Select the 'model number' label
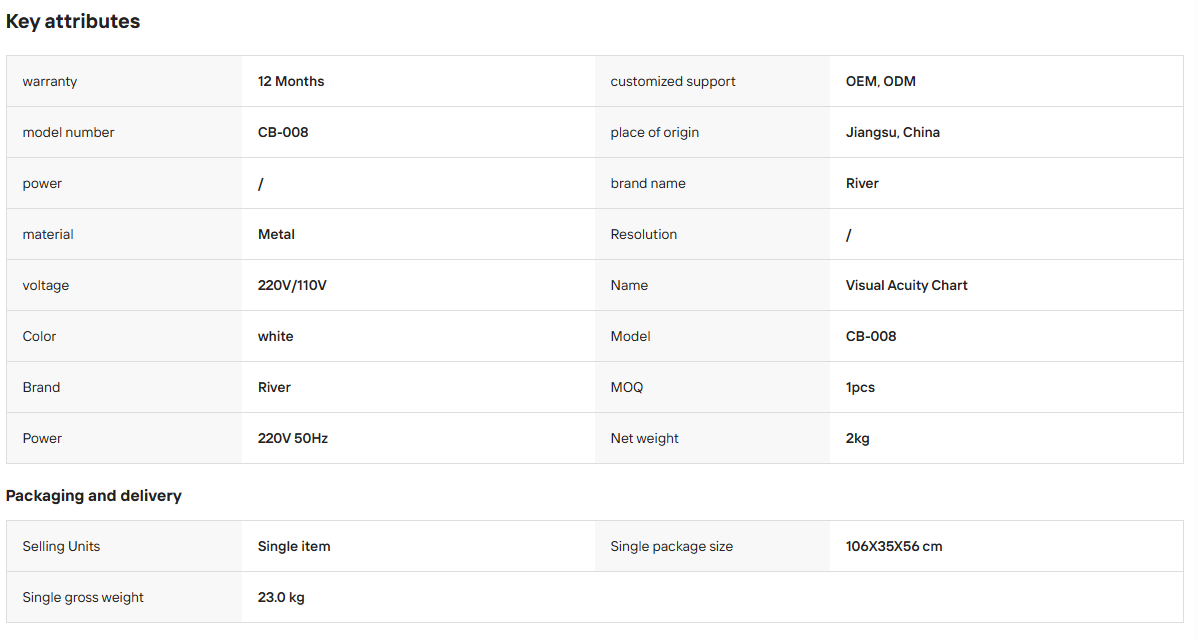 pyautogui.click(x=69, y=132)
